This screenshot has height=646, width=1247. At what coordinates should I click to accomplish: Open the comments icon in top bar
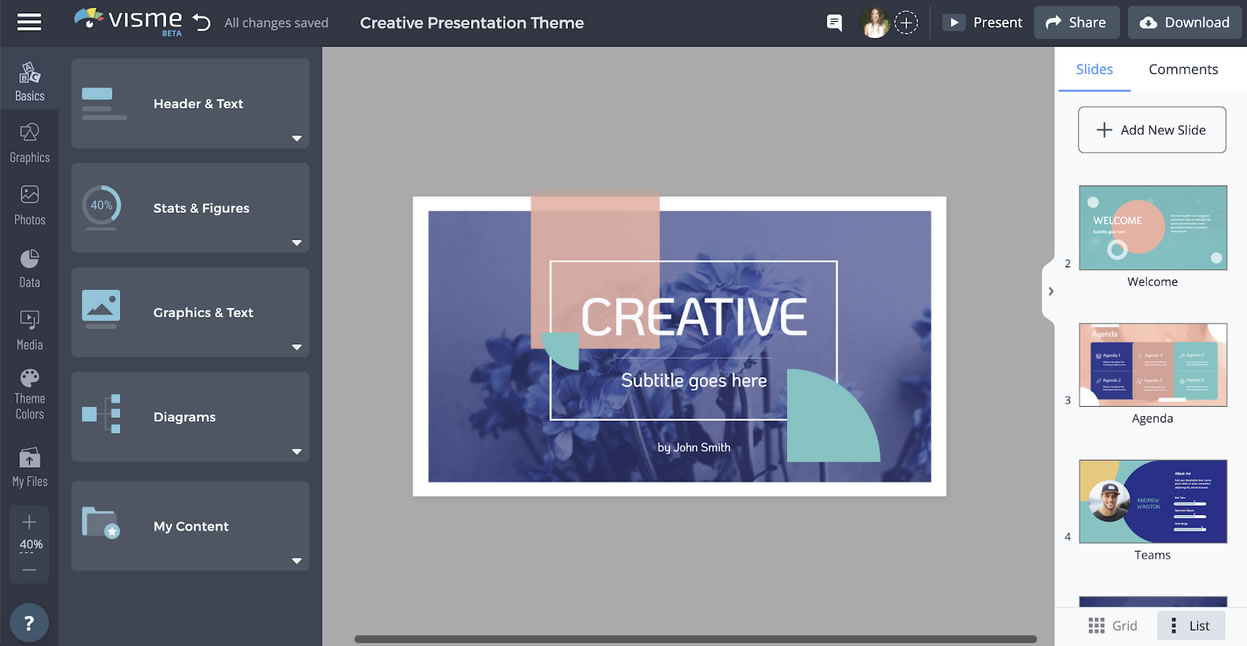(833, 21)
